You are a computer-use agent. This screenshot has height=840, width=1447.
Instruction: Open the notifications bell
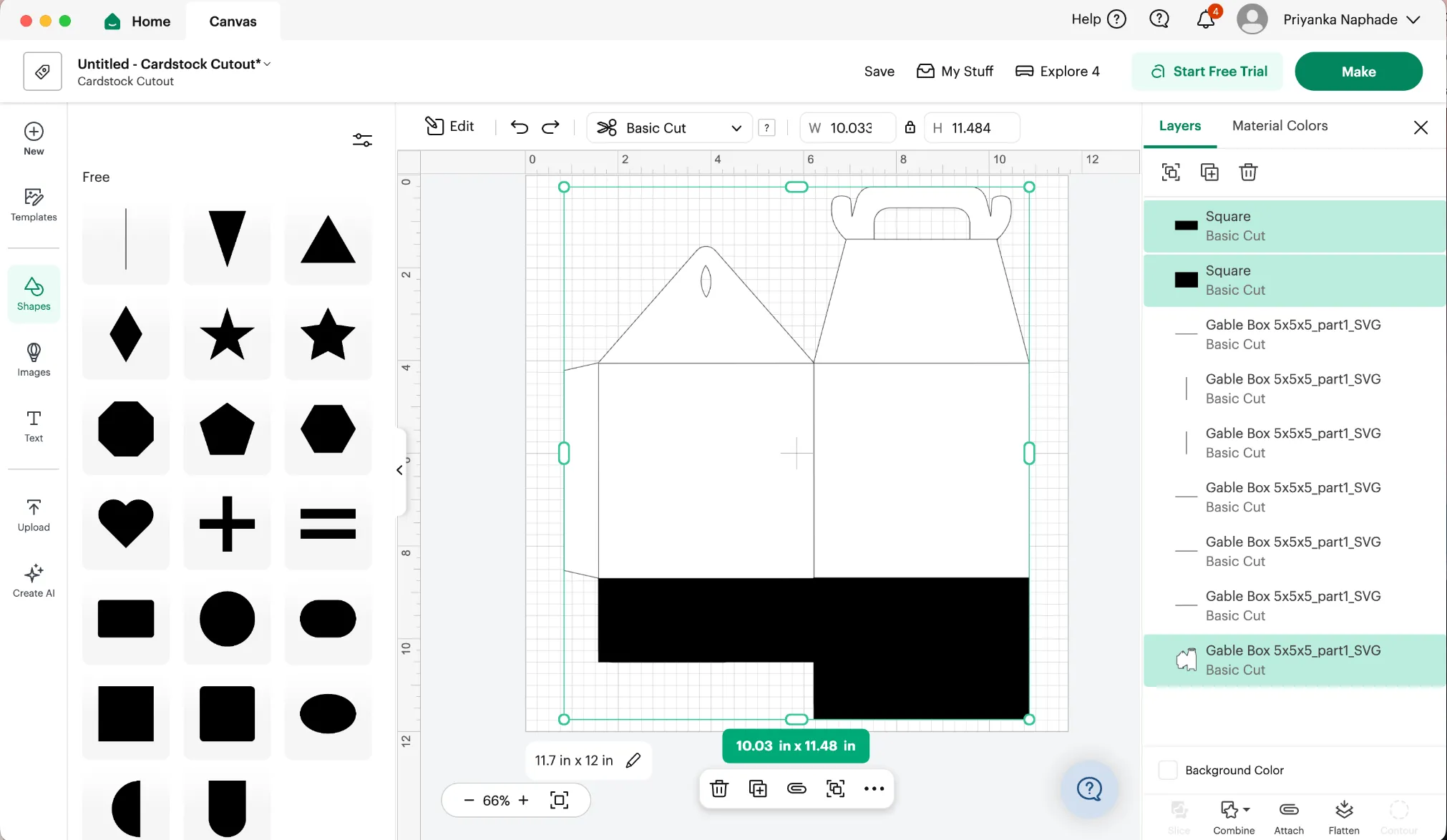click(x=1206, y=19)
